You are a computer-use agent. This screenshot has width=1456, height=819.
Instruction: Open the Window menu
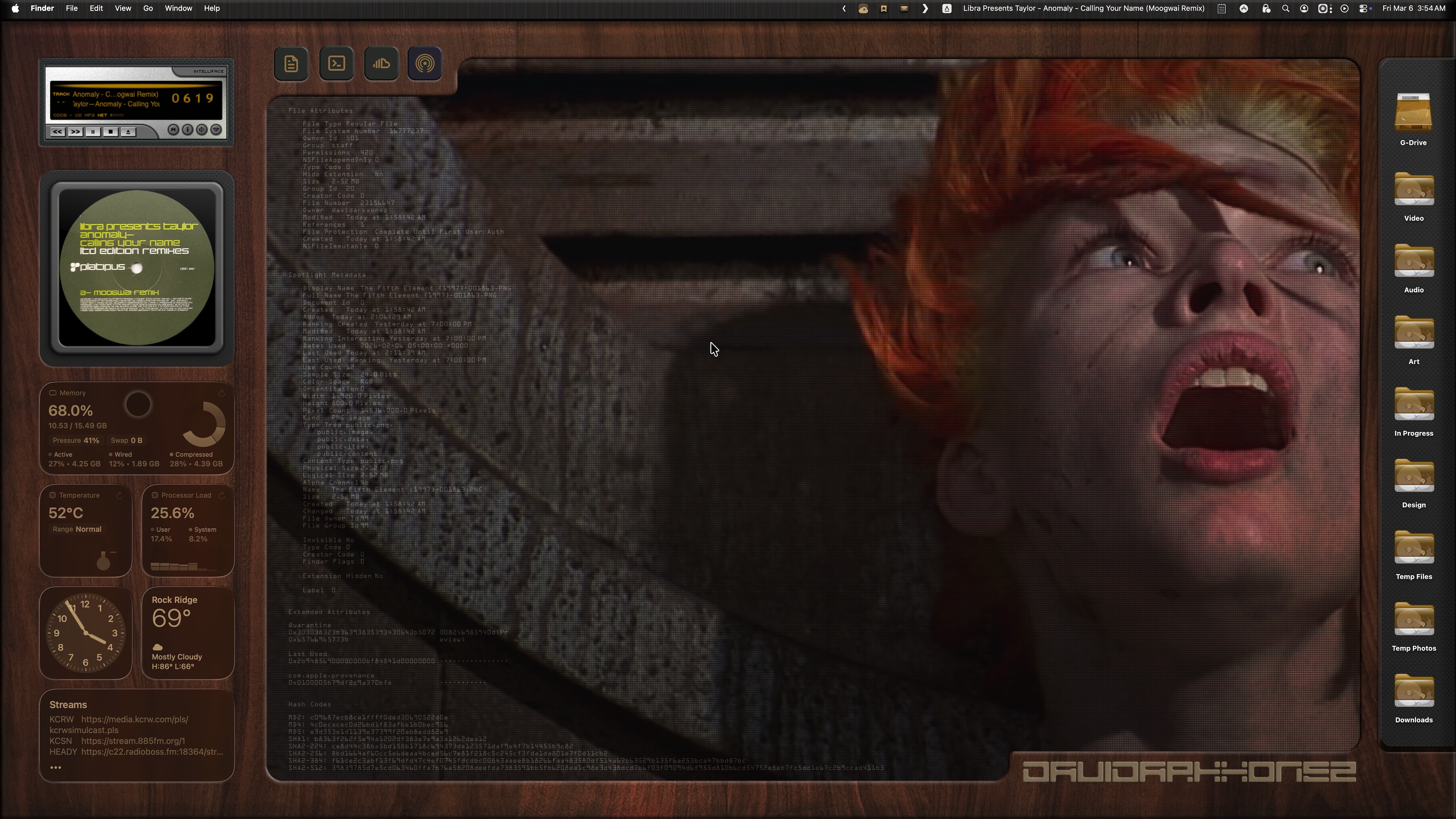point(178,8)
